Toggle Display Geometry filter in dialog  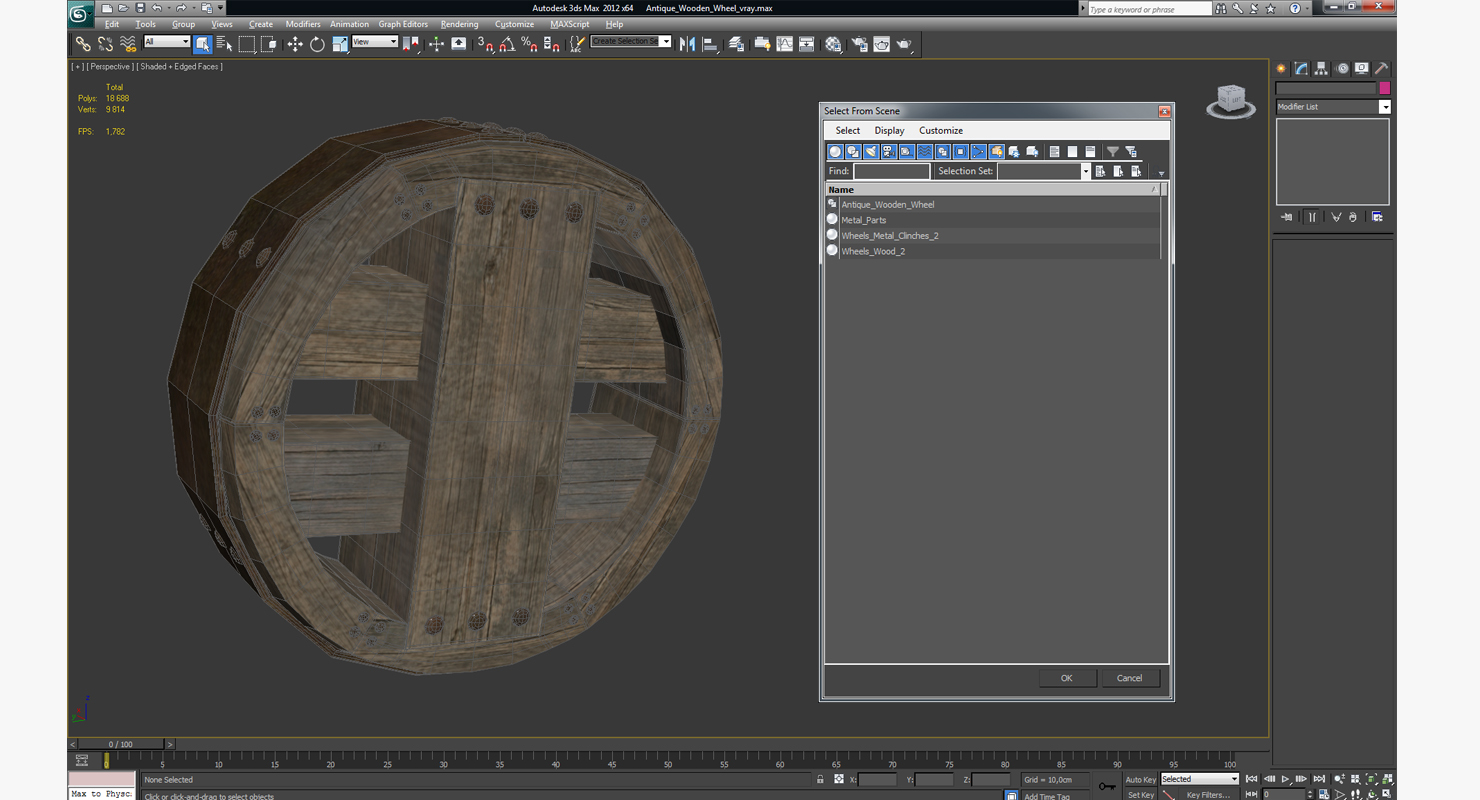pos(835,152)
